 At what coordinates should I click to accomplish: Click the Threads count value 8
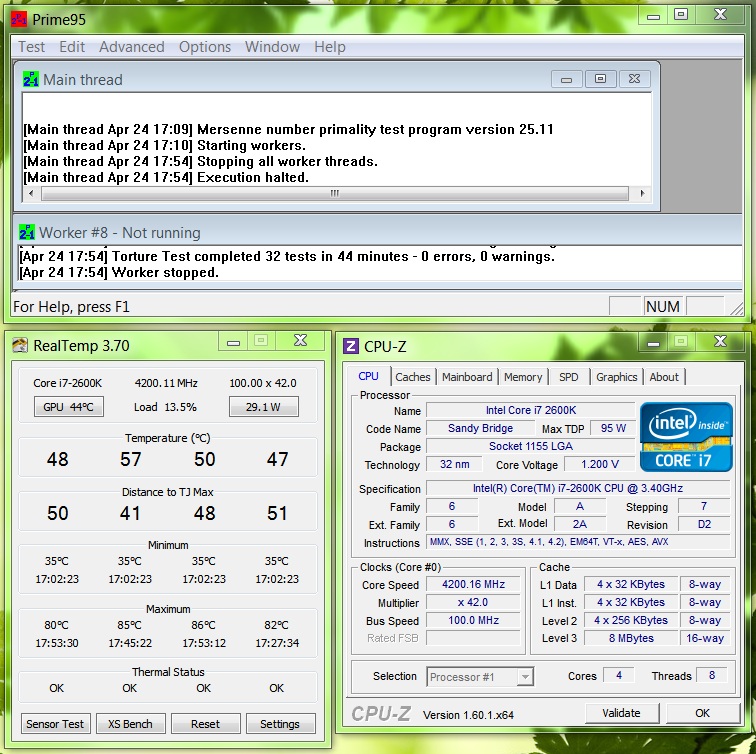coord(712,675)
